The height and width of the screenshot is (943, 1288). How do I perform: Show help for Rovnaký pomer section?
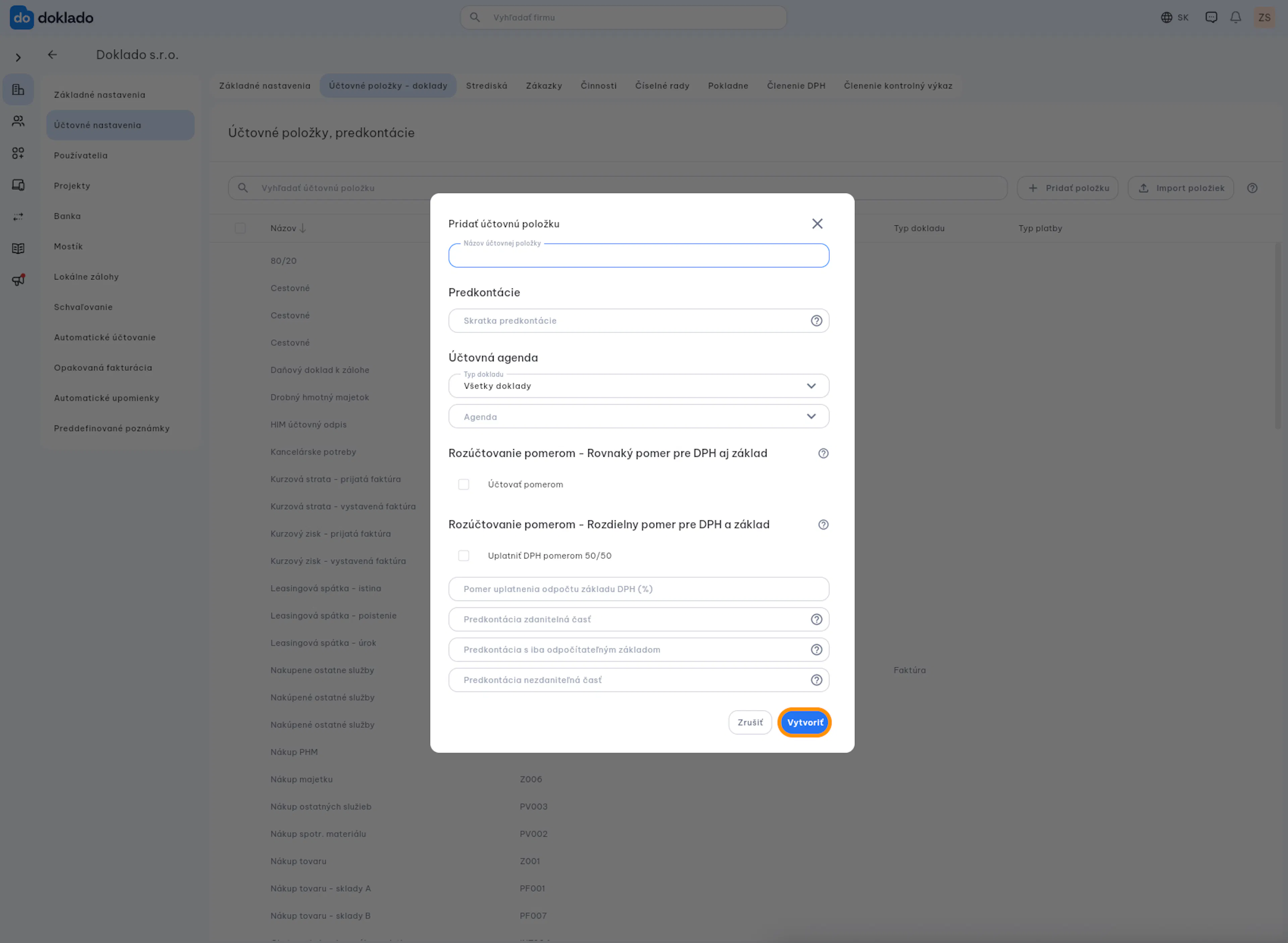(x=823, y=453)
